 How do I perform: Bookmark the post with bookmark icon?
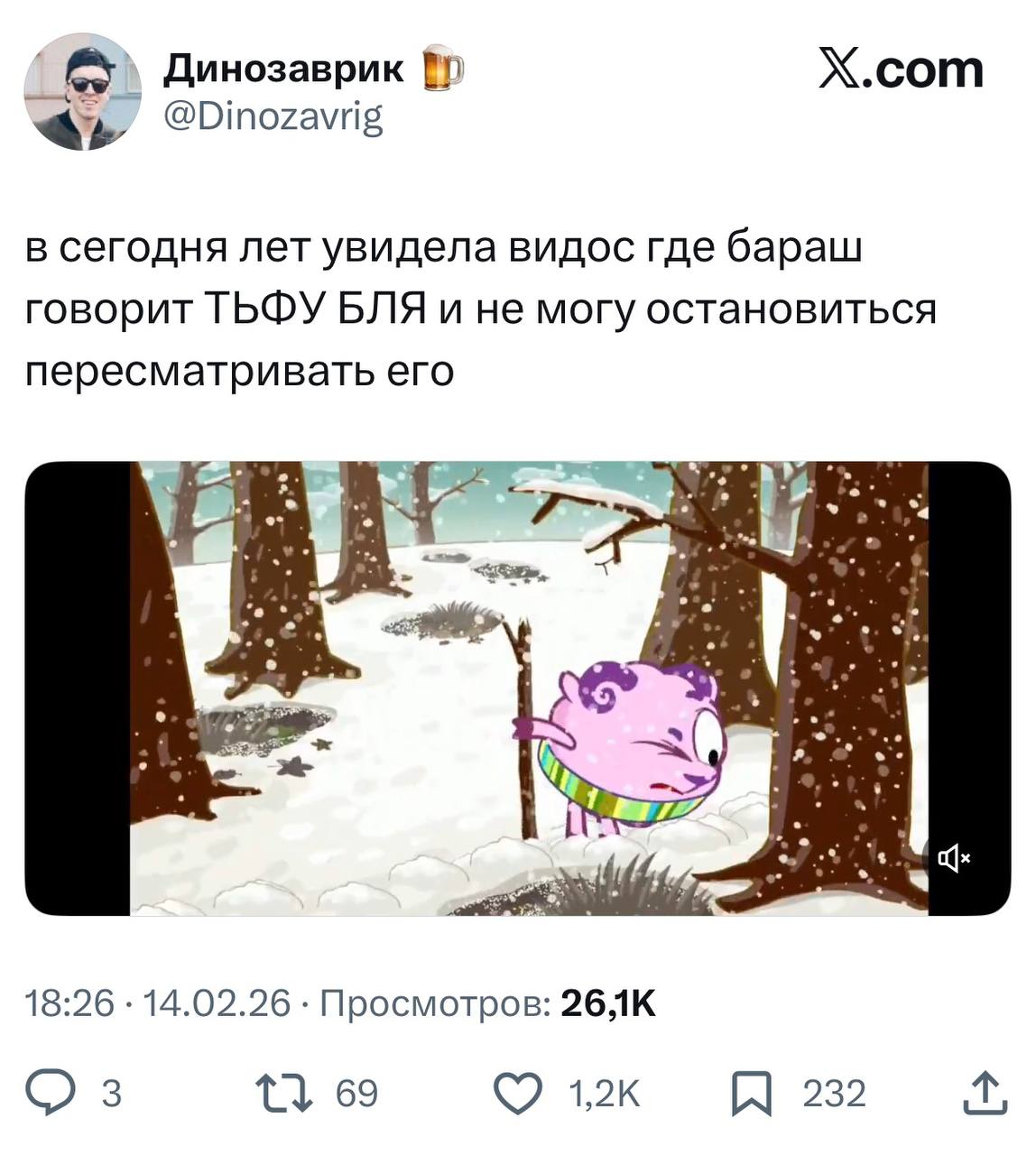click(x=750, y=1094)
